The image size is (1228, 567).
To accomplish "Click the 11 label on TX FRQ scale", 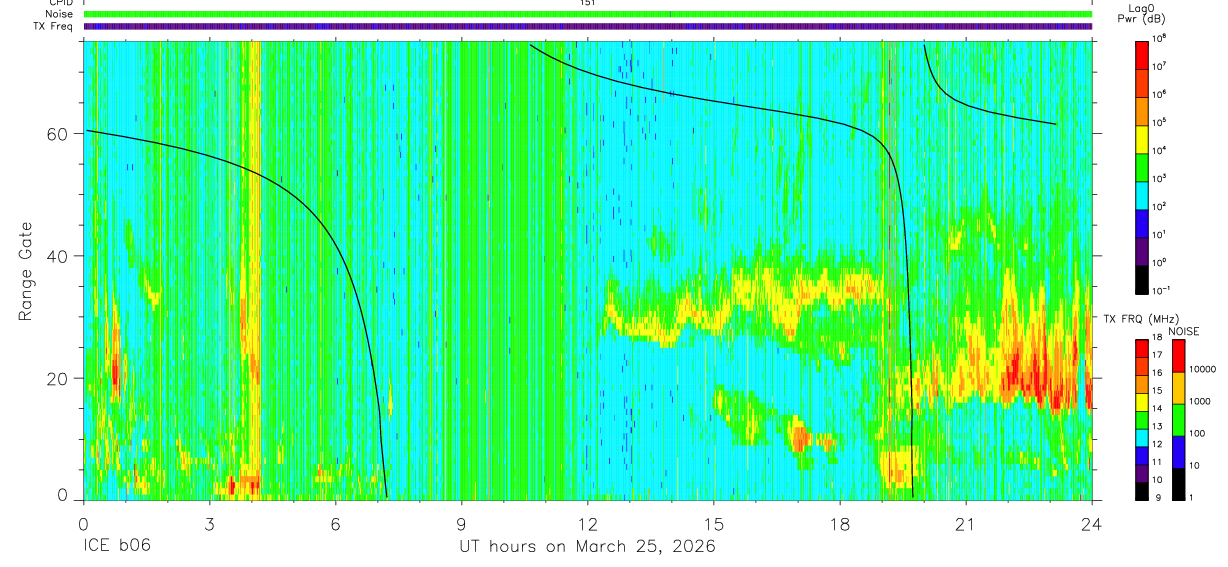I will 1157,461.
